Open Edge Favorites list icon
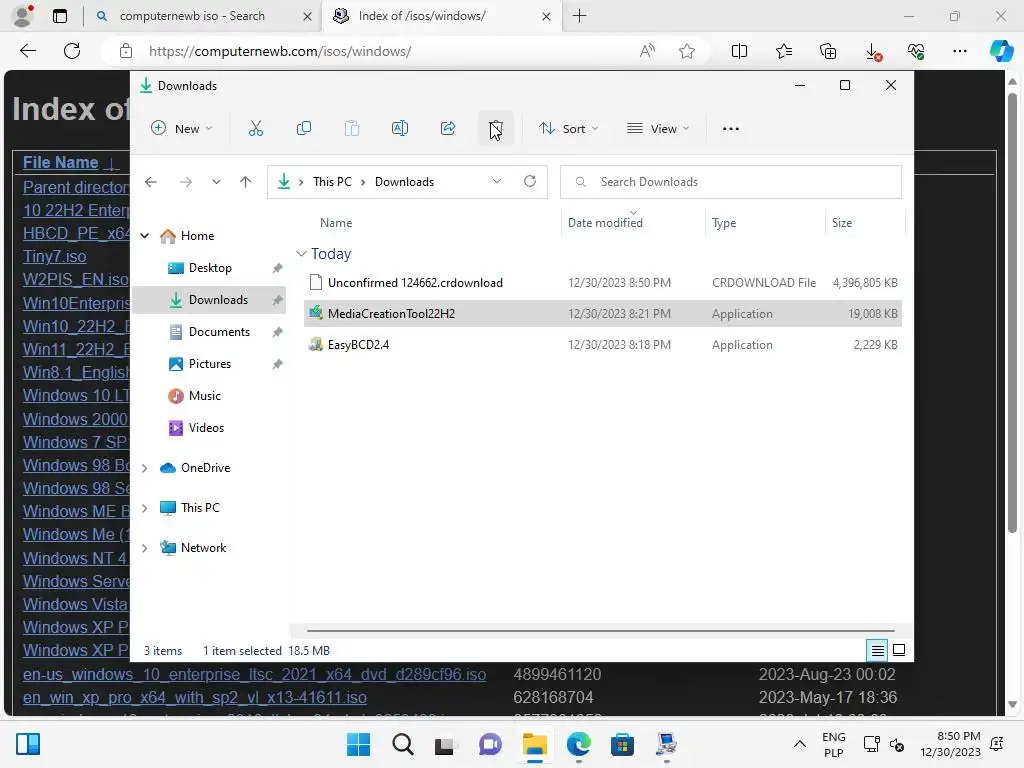 tap(784, 51)
